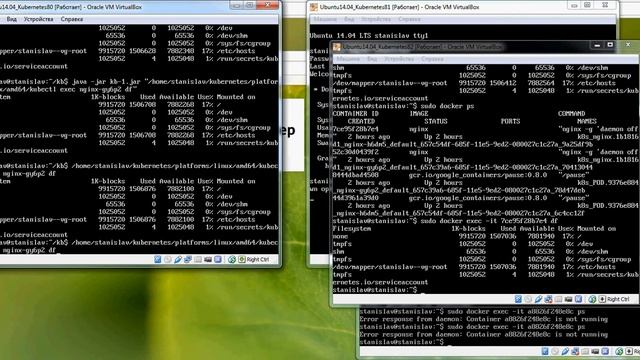Click network adapters indicator in Kubernetes82 status bar
Screen dimensions: 640x360
(x=548, y=299)
